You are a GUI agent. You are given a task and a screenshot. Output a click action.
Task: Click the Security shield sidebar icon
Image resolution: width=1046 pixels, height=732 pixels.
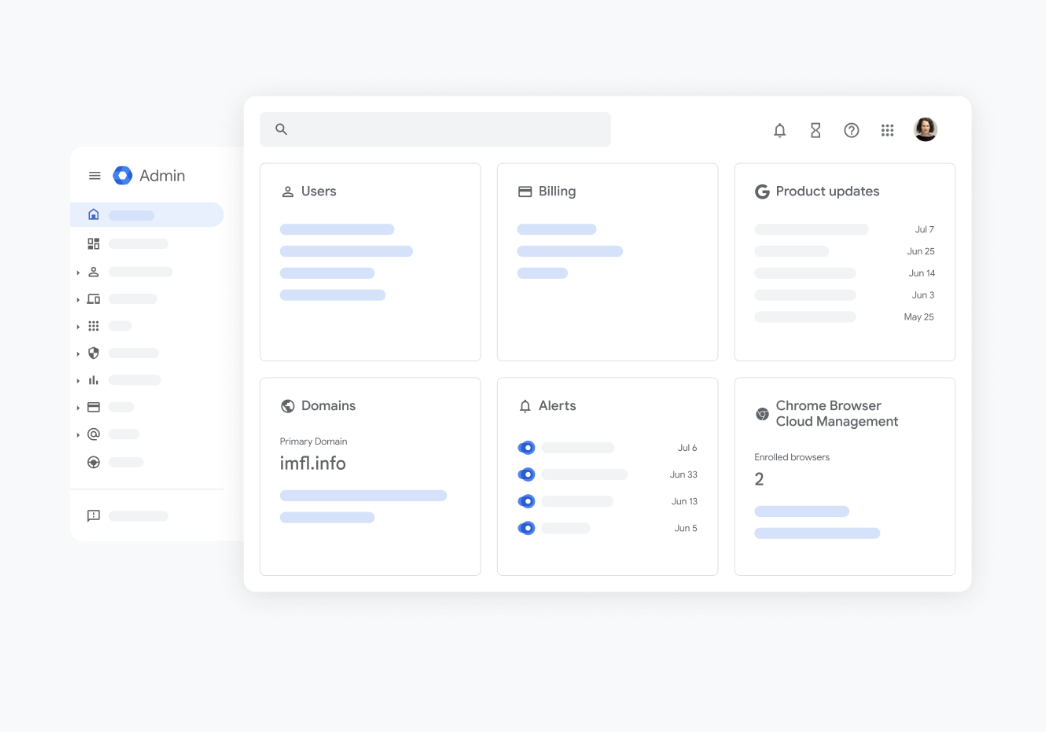(94, 353)
